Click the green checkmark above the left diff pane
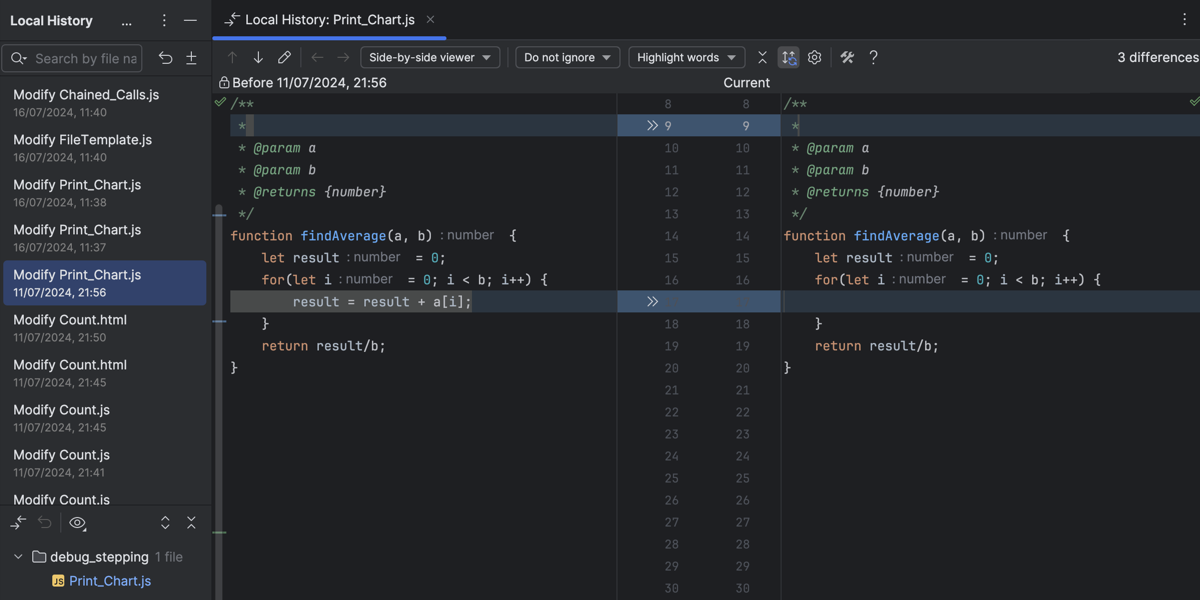1200x600 pixels. pyautogui.click(x=219, y=102)
